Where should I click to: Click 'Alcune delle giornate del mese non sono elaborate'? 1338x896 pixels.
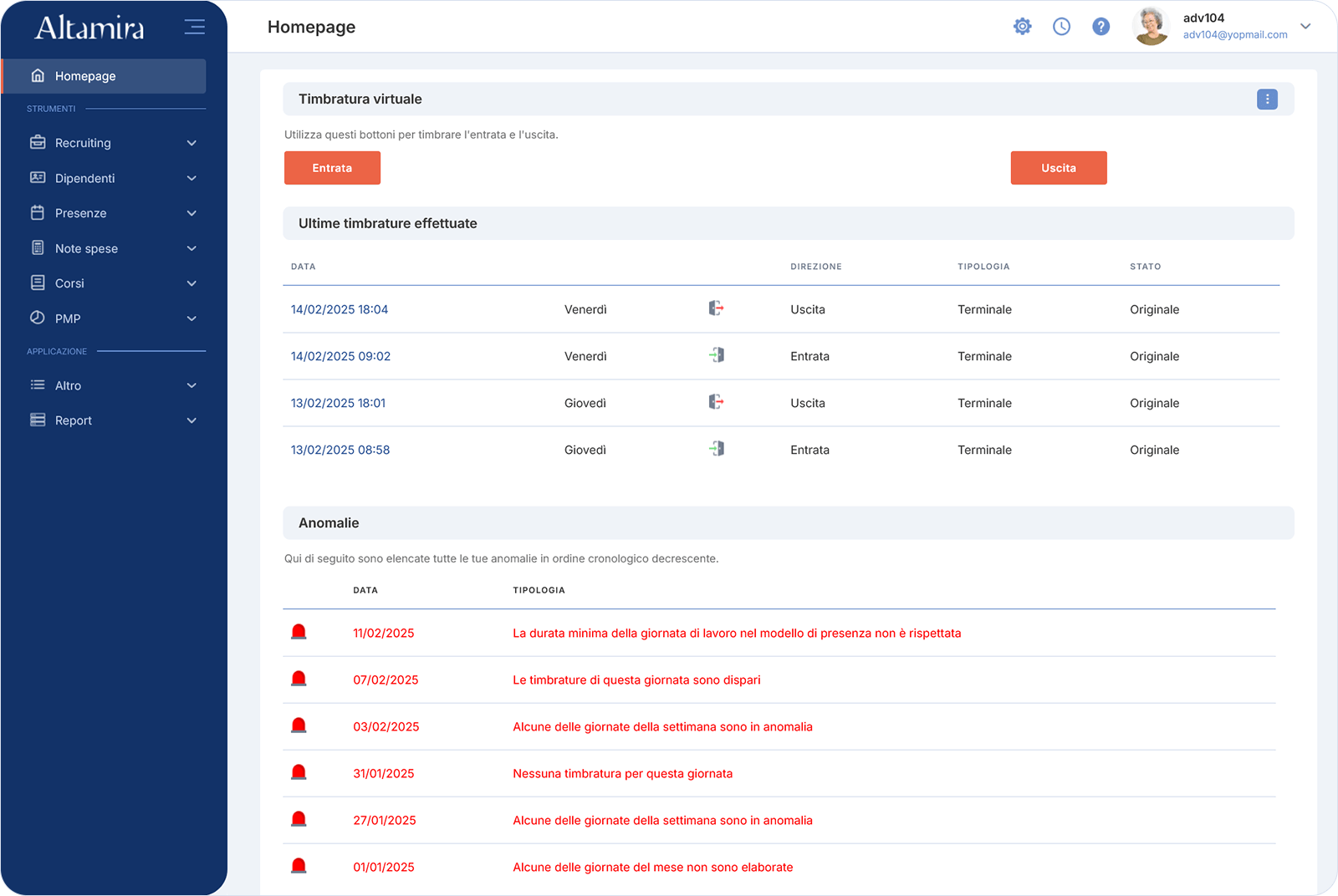652,868
